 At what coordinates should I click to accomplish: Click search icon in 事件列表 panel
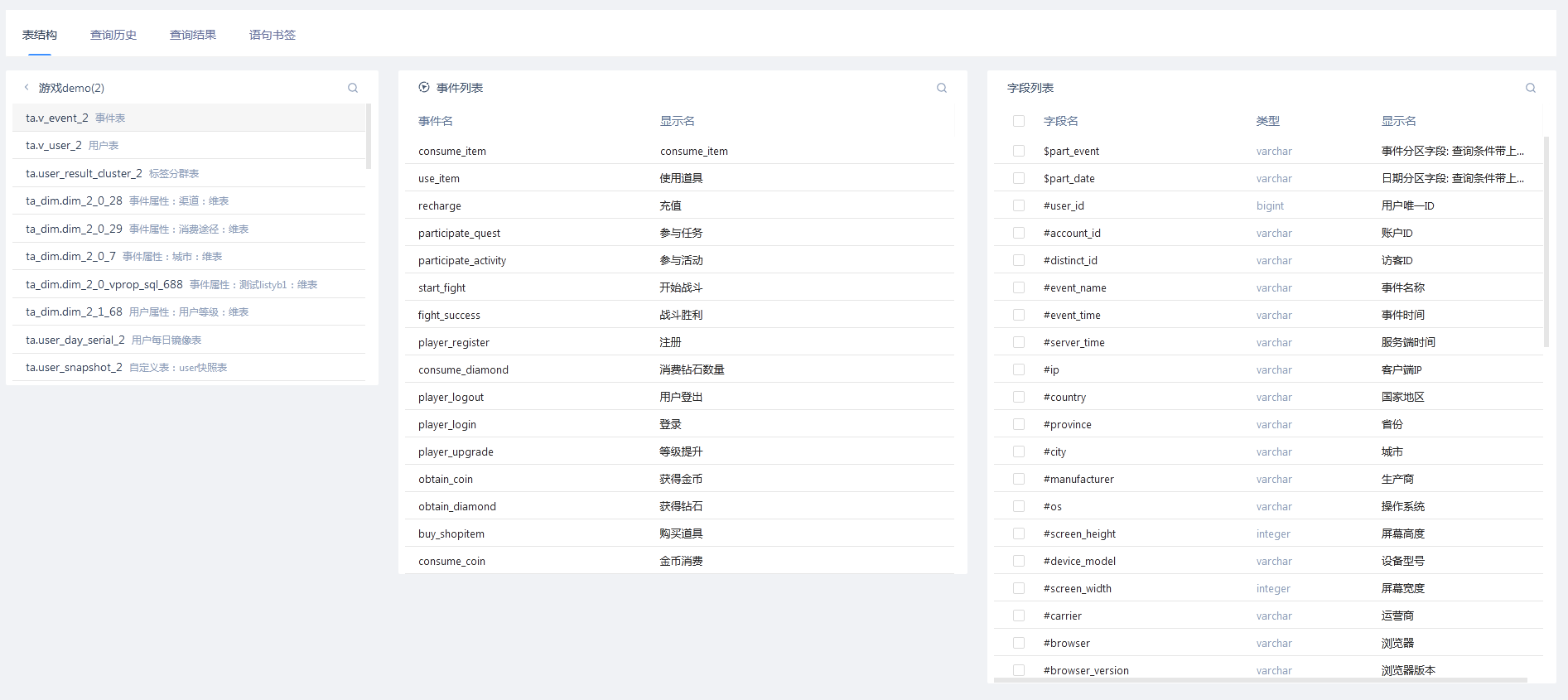942,88
